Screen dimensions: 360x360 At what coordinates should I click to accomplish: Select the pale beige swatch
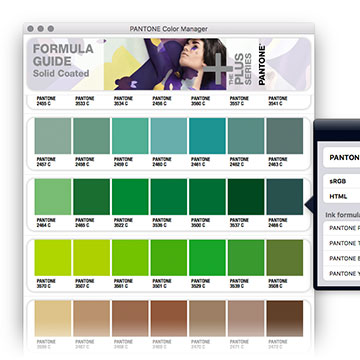[x=53, y=319]
